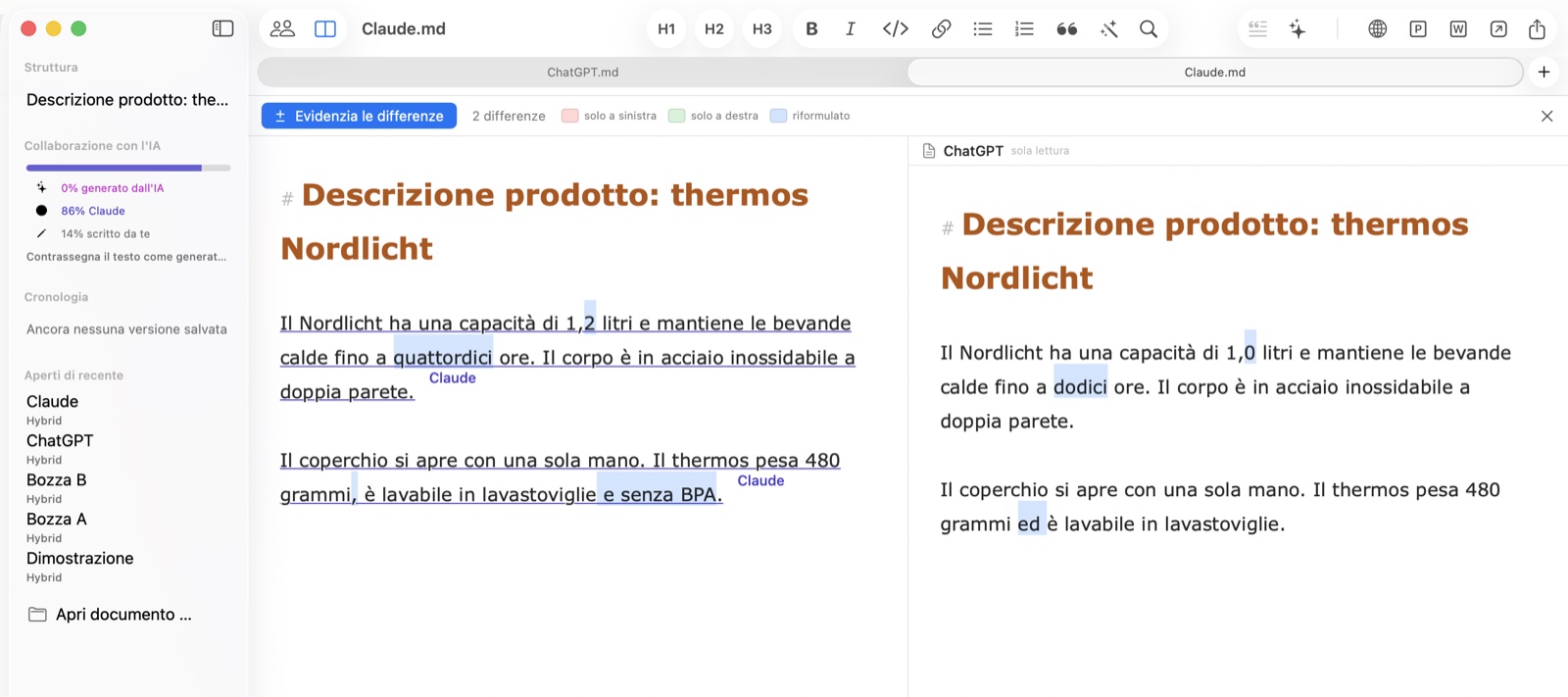Click the Aperti di recente header
The width and height of the screenshot is (1568, 697).
point(73,375)
